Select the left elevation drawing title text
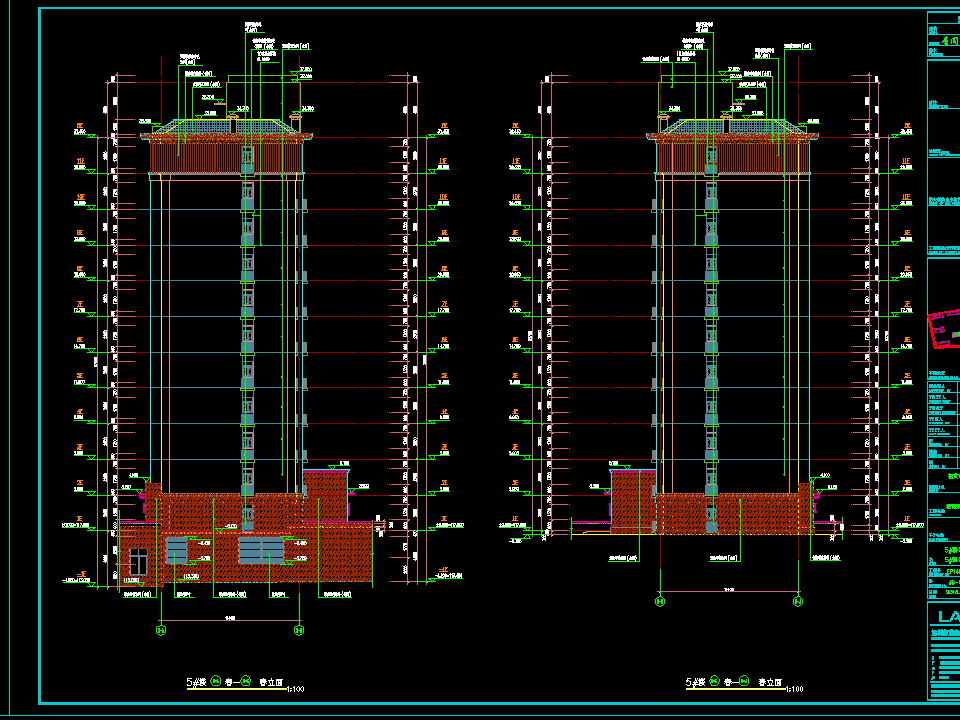960x720 pixels. [x=235, y=681]
